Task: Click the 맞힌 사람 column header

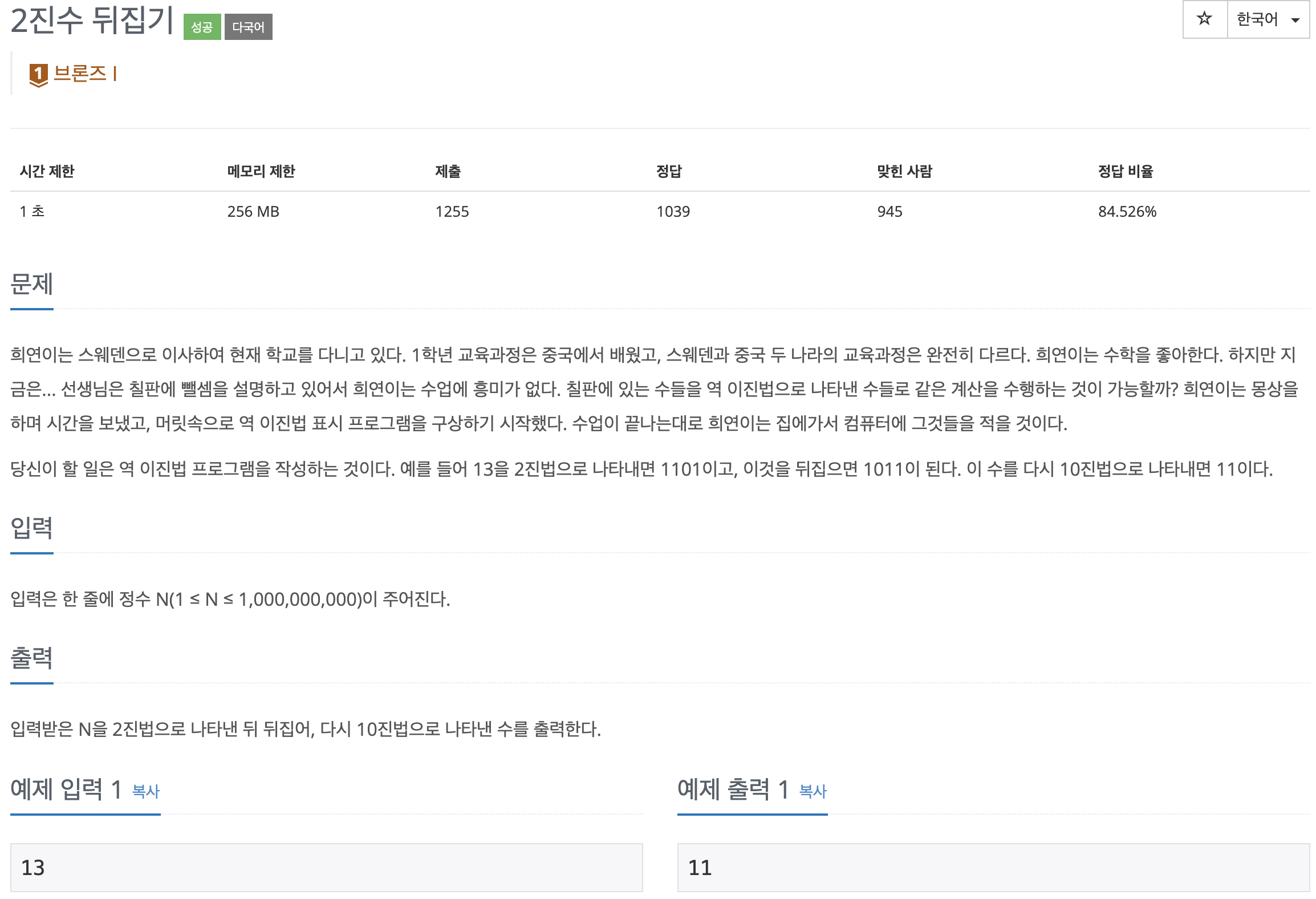Action: point(904,171)
